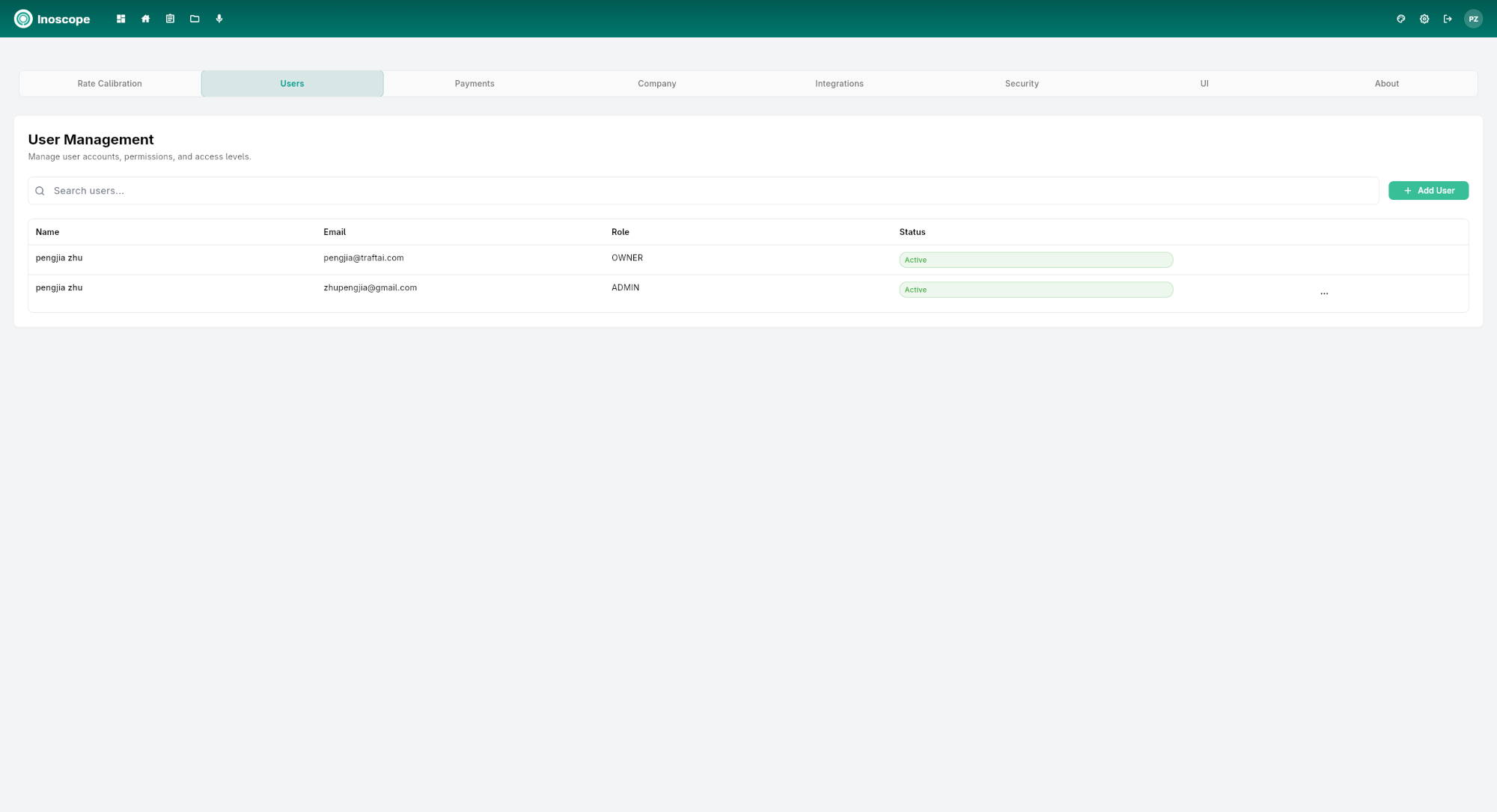Screen dimensions: 1497x812
Task: Open the row actions menu for the ADMIN user
Action: (1324, 292)
